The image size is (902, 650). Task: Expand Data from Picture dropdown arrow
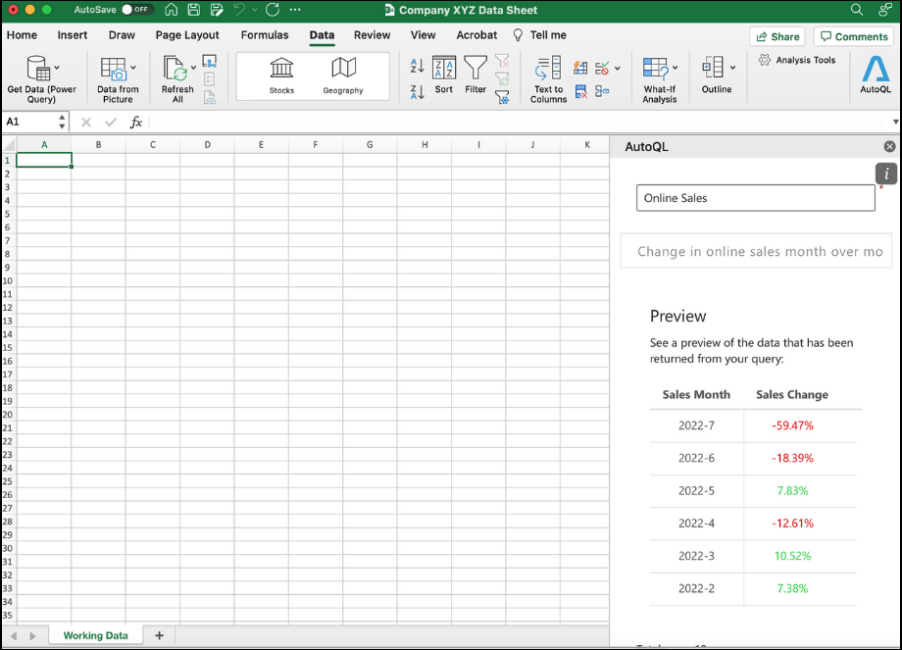133,68
